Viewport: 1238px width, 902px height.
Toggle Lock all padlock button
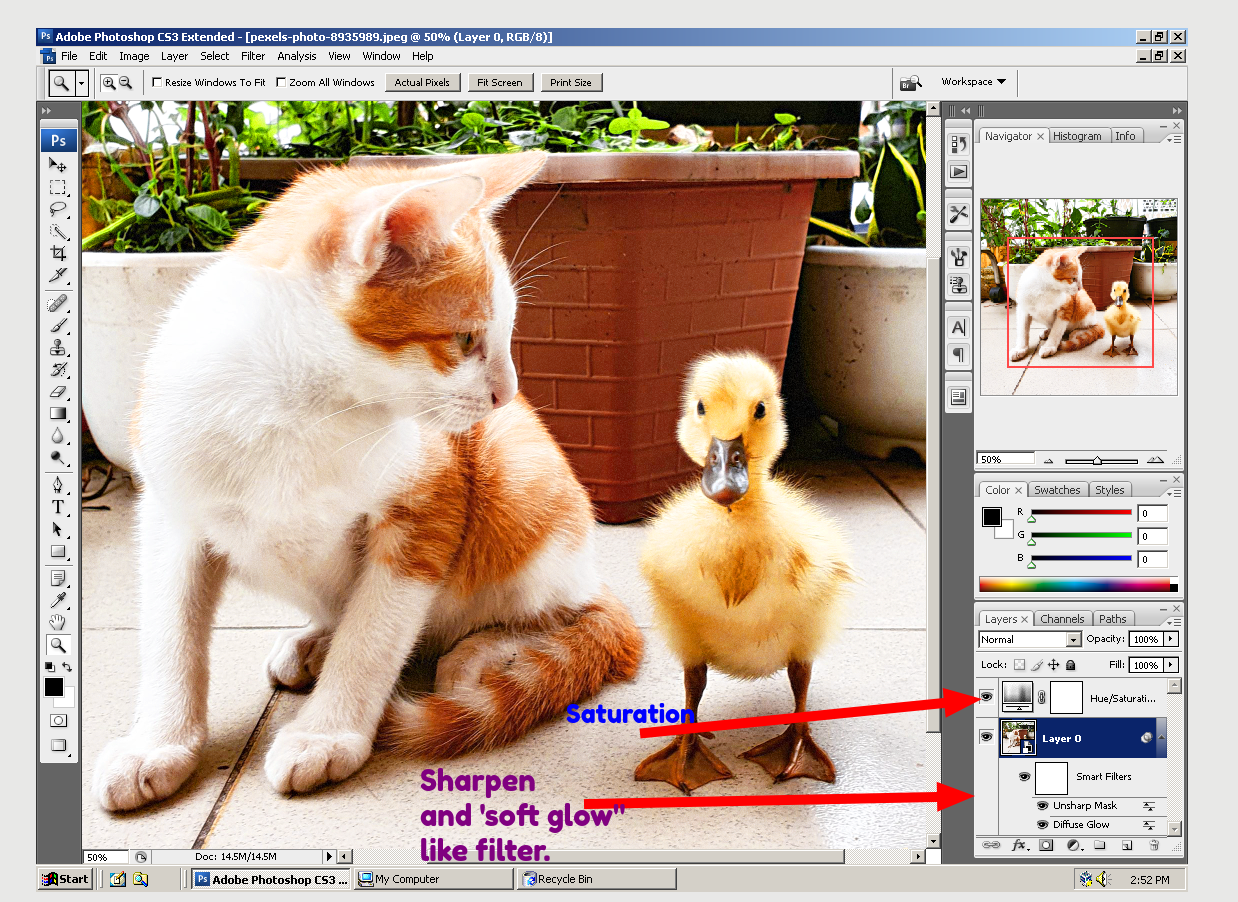1071,665
